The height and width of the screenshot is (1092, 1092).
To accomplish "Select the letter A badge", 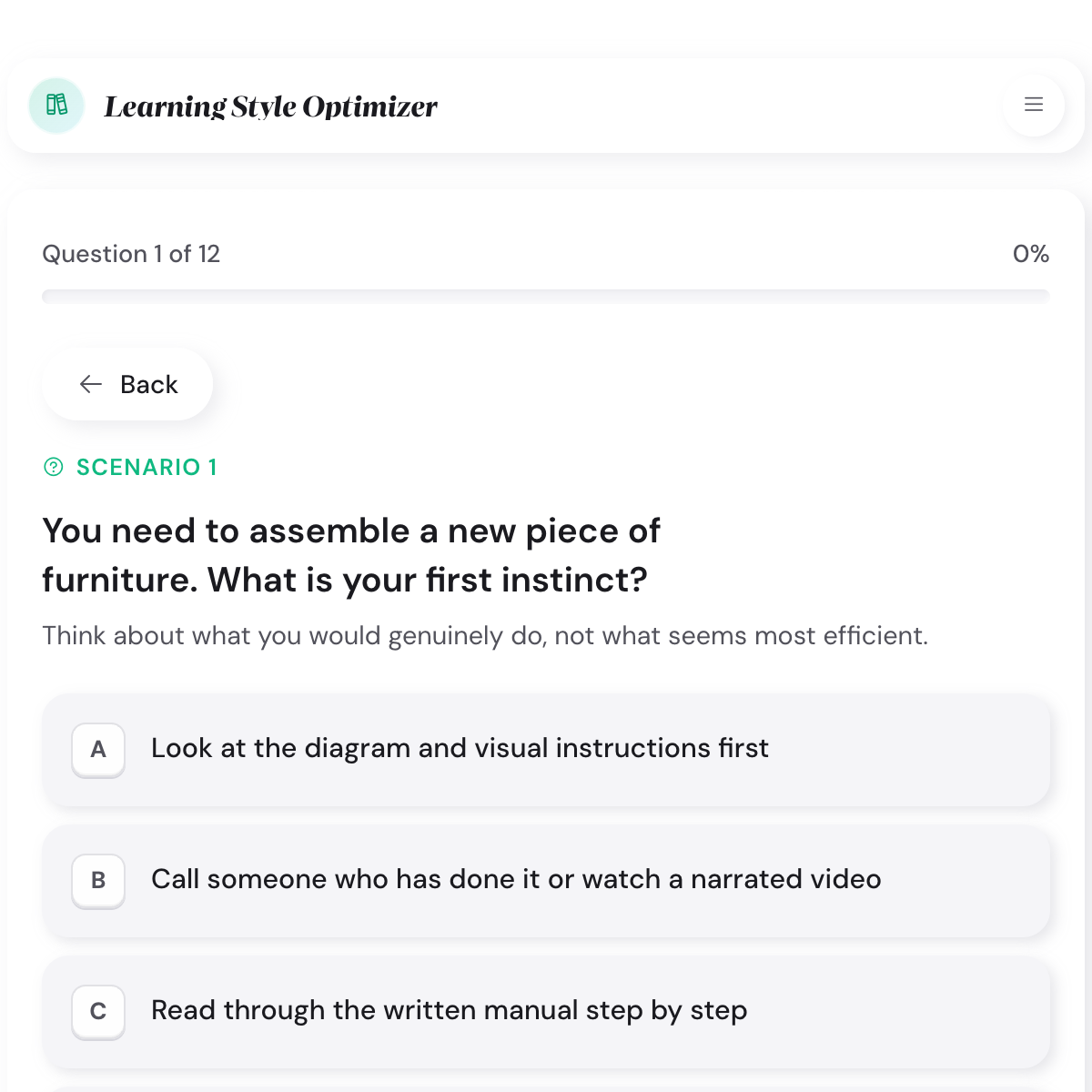I will point(97,751).
